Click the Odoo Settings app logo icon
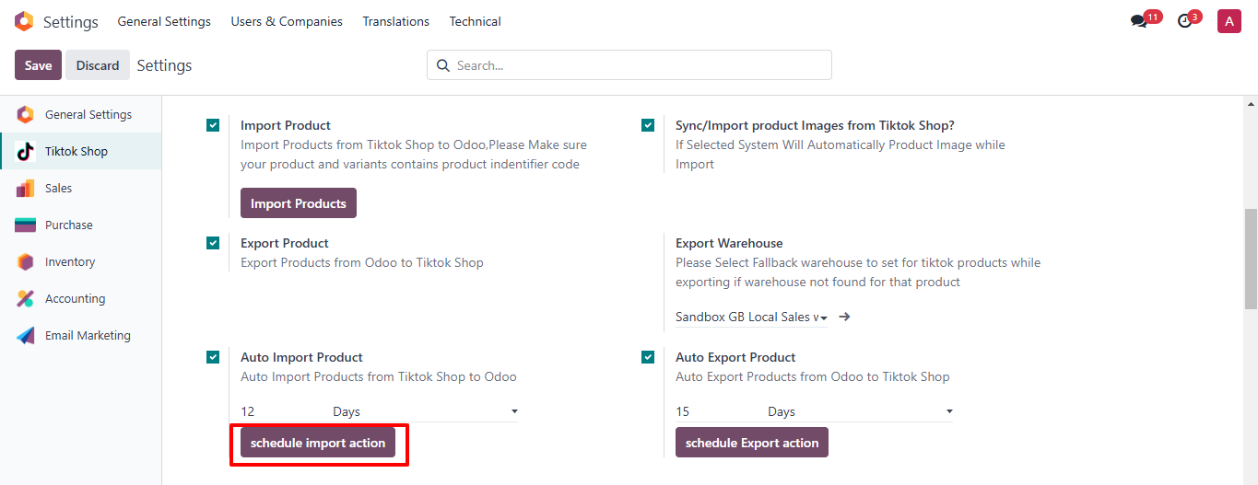The image size is (1258, 485). (x=24, y=21)
